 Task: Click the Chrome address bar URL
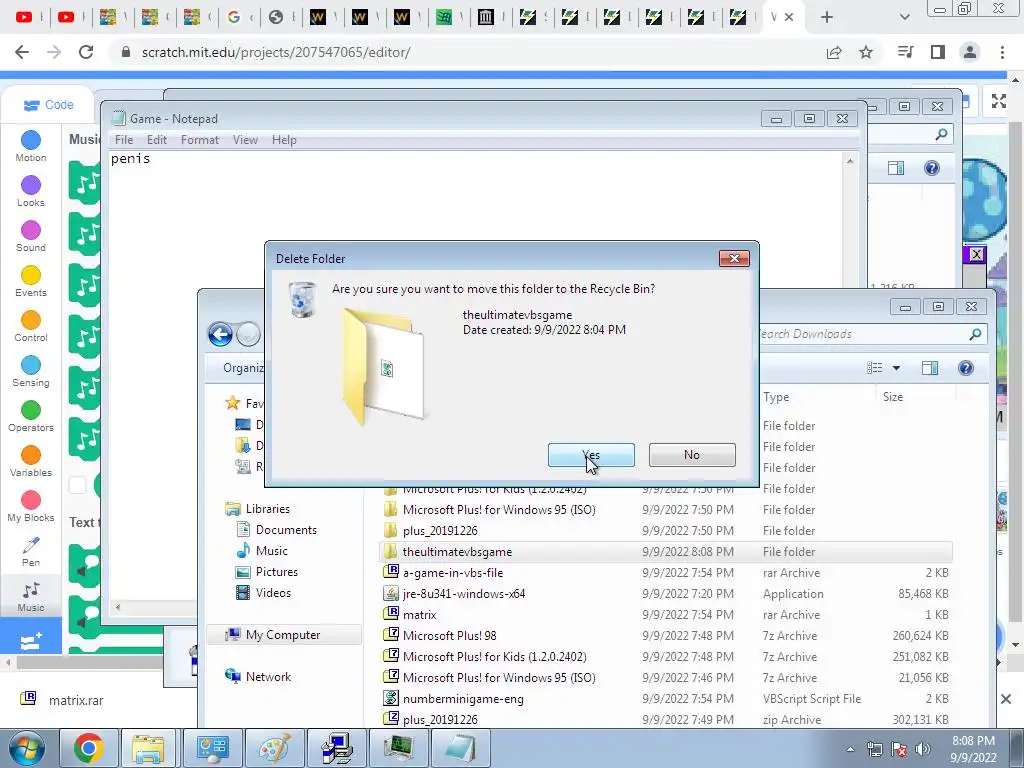(276, 52)
